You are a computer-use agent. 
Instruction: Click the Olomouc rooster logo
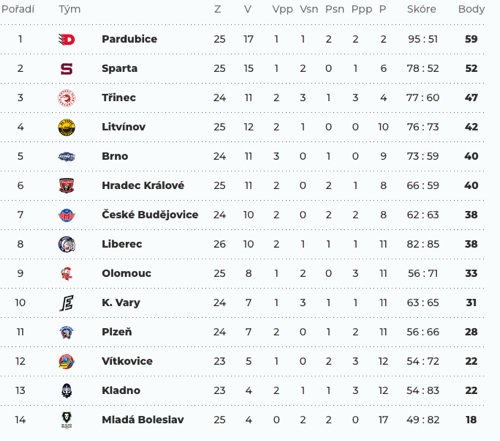66,274
